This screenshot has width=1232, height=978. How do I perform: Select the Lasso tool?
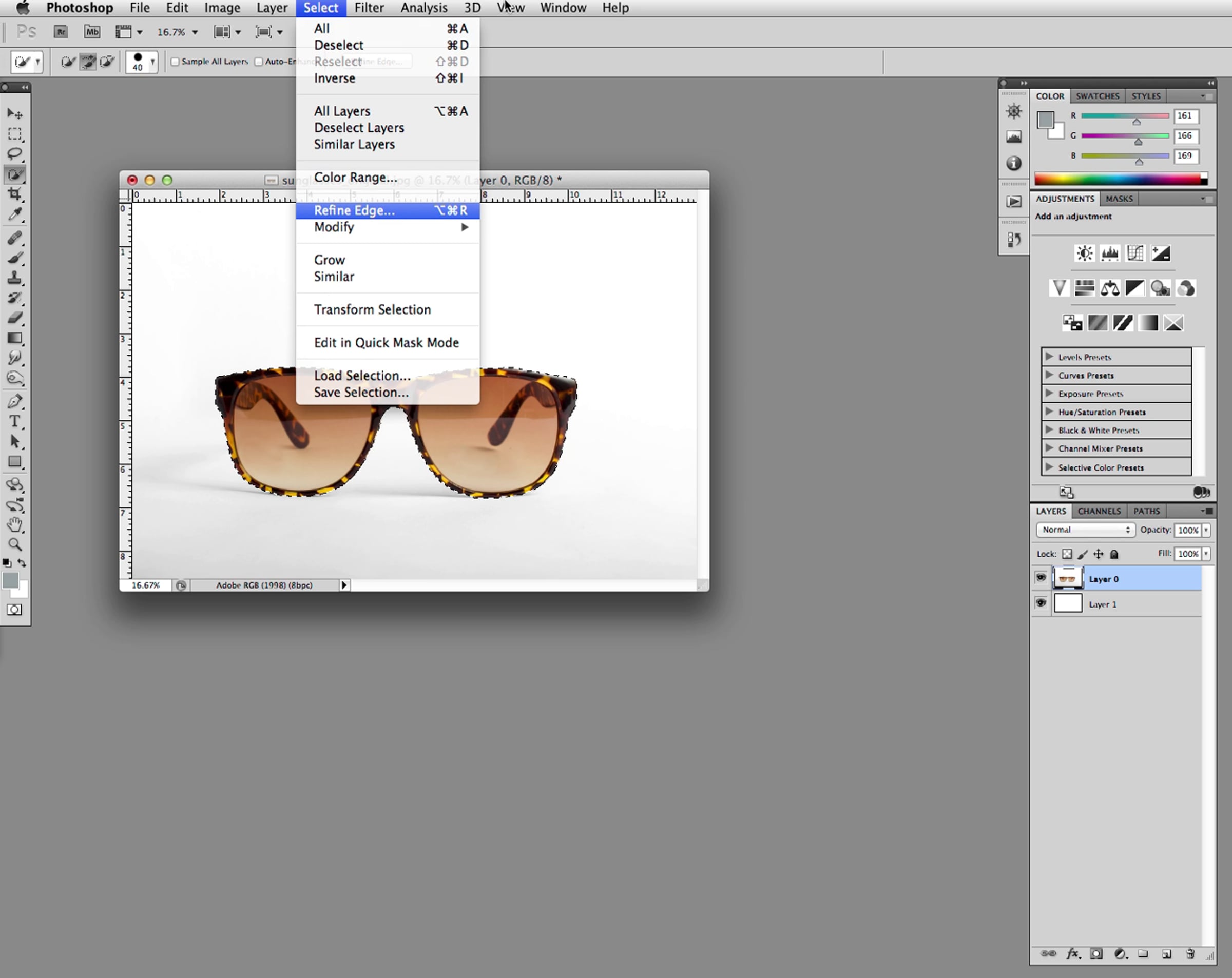coord(15,153)
